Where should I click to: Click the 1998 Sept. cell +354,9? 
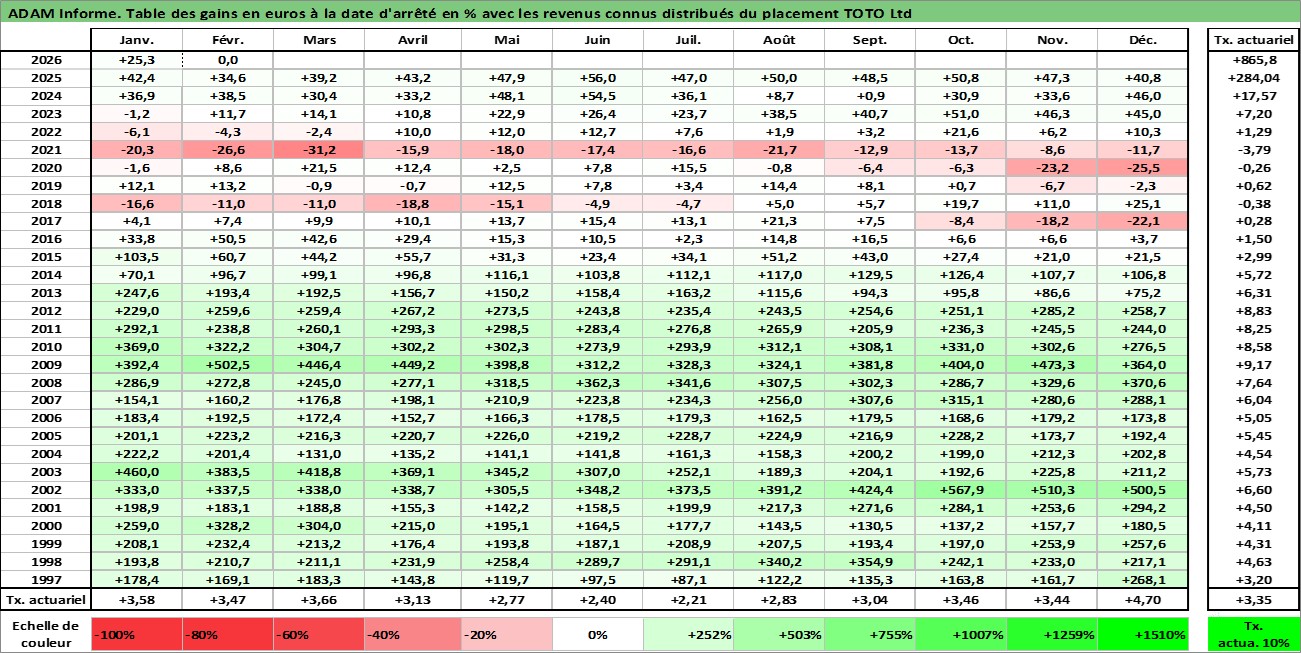[x=870, y=561]
